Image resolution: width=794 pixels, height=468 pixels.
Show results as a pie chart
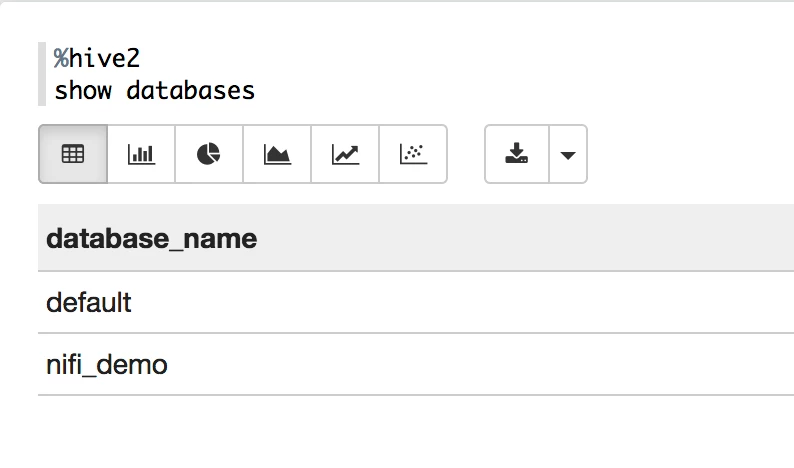point(209,154)
